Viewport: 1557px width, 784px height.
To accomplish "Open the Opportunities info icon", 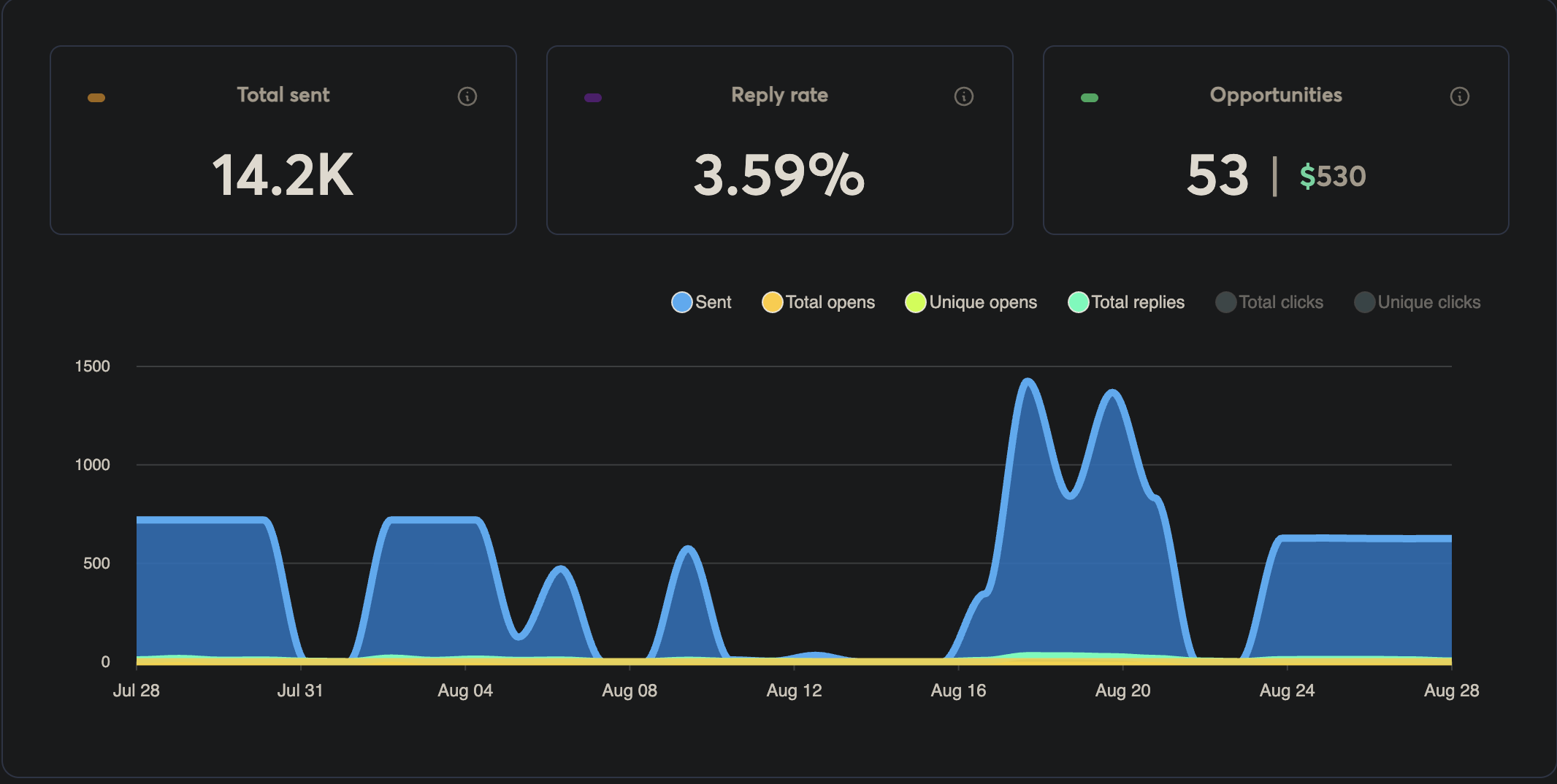I will point(1460,96).
